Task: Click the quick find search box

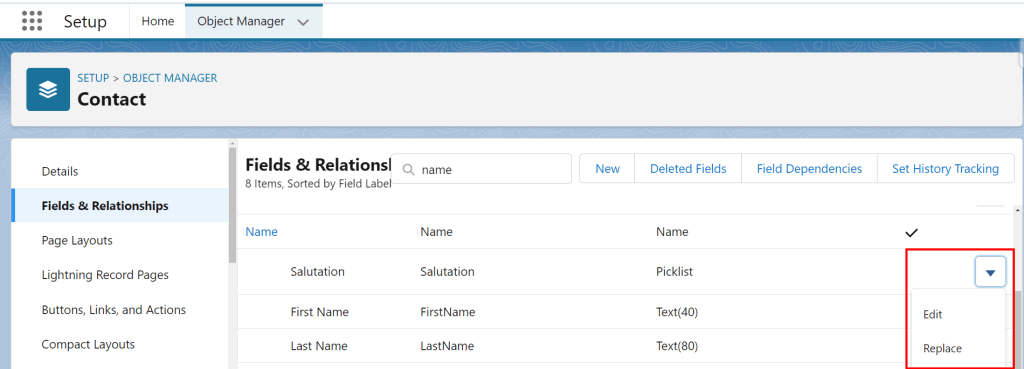Action: [x=481, y=169]
